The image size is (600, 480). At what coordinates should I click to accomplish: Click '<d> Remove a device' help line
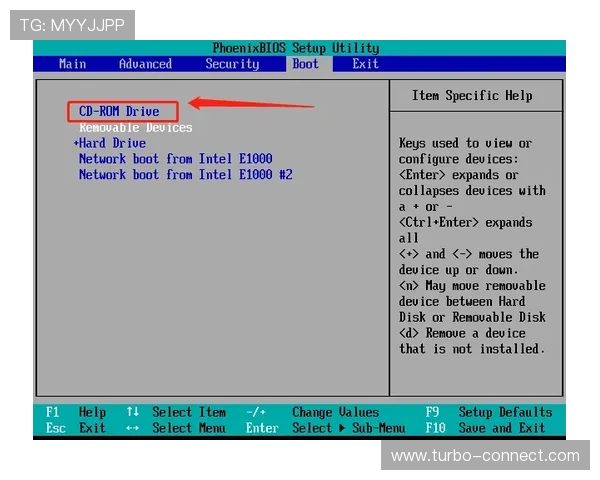462,333
